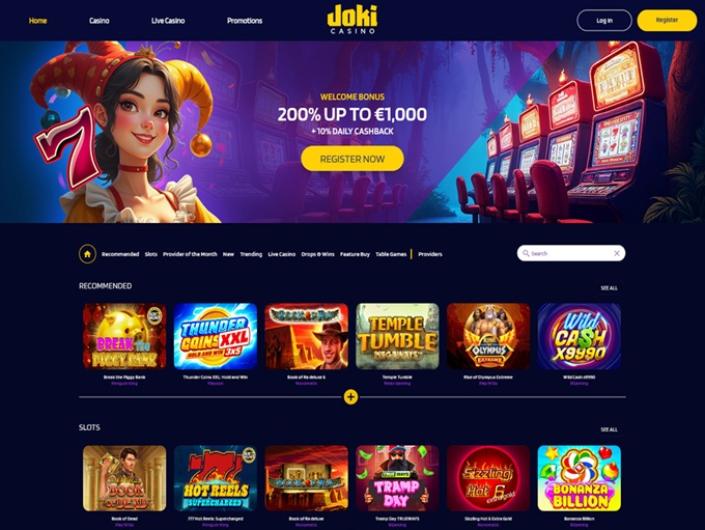Click See All beside Slots
The height and width of the screenshot is (530, 705).
609,430
